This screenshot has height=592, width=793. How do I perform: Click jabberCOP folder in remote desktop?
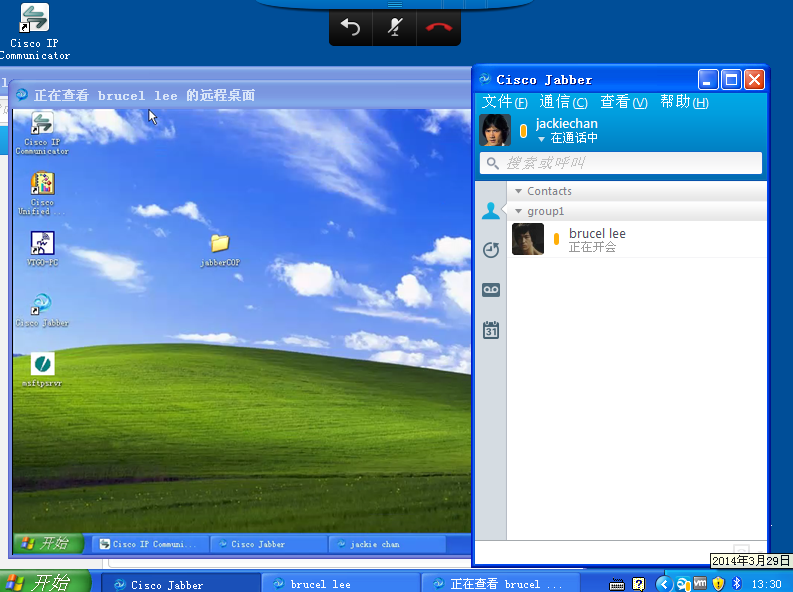220,250
